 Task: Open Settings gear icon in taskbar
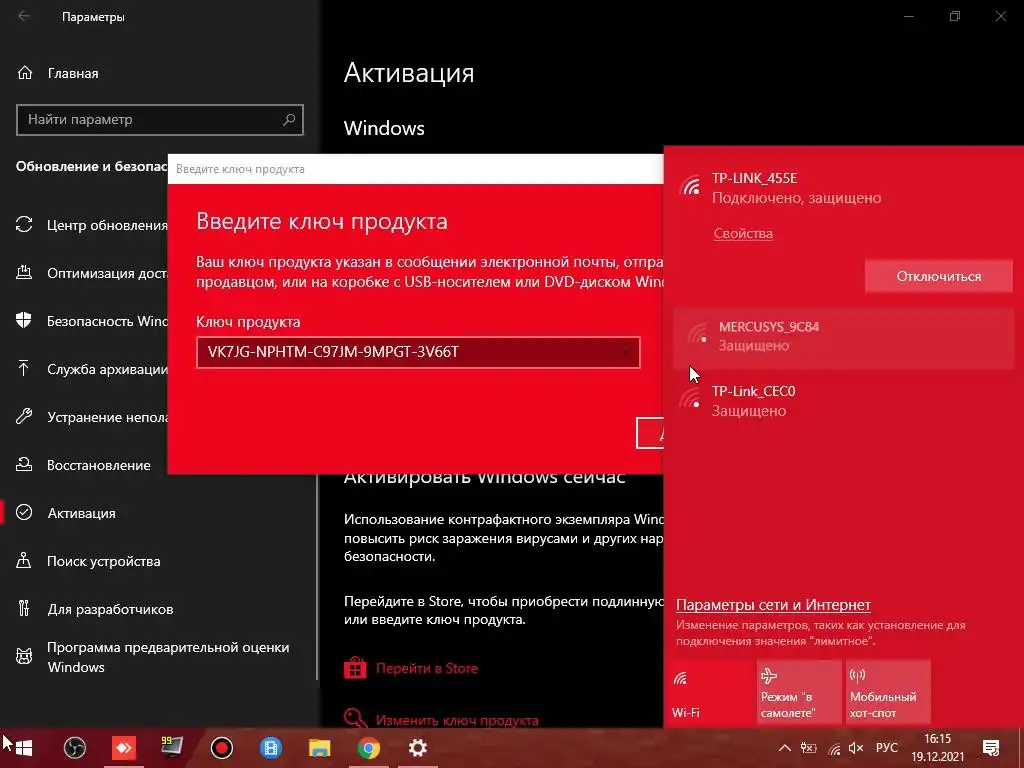tap(417, 748)
